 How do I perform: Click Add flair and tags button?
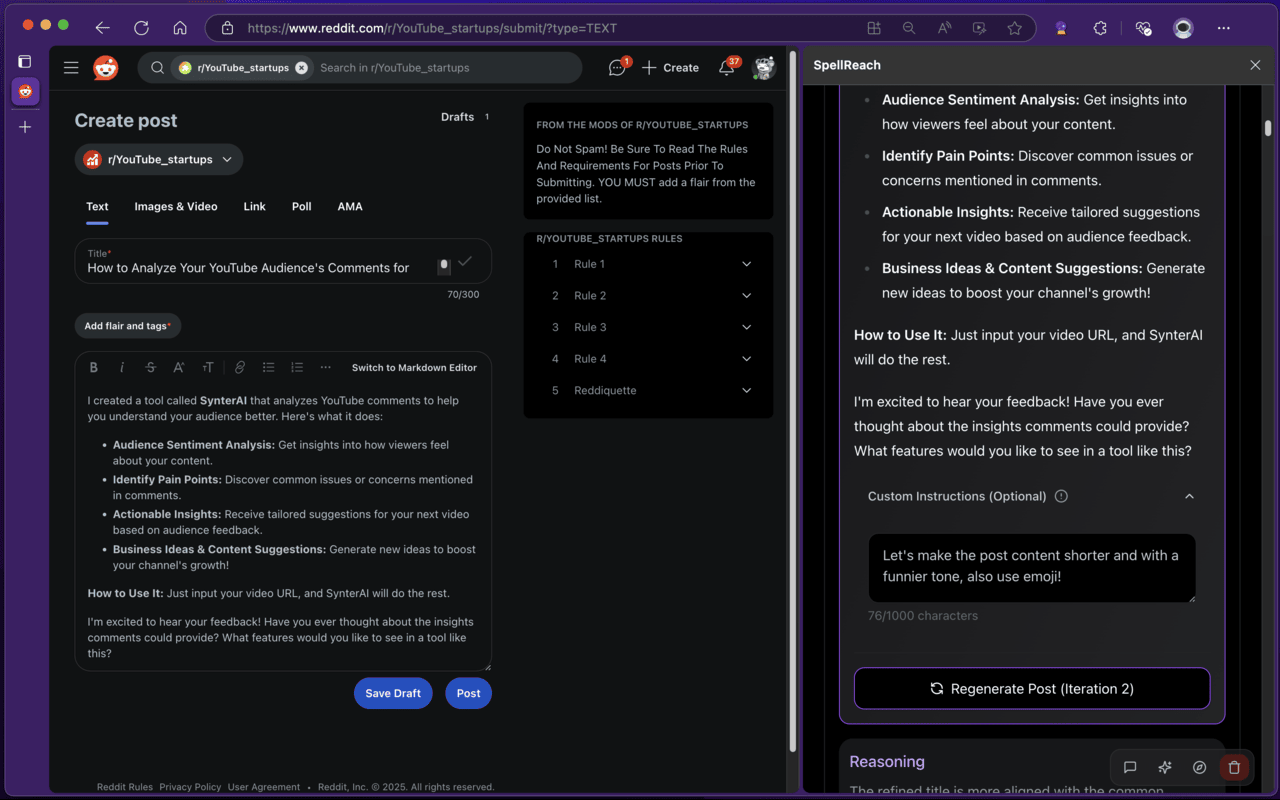click(x=128, y=326)
